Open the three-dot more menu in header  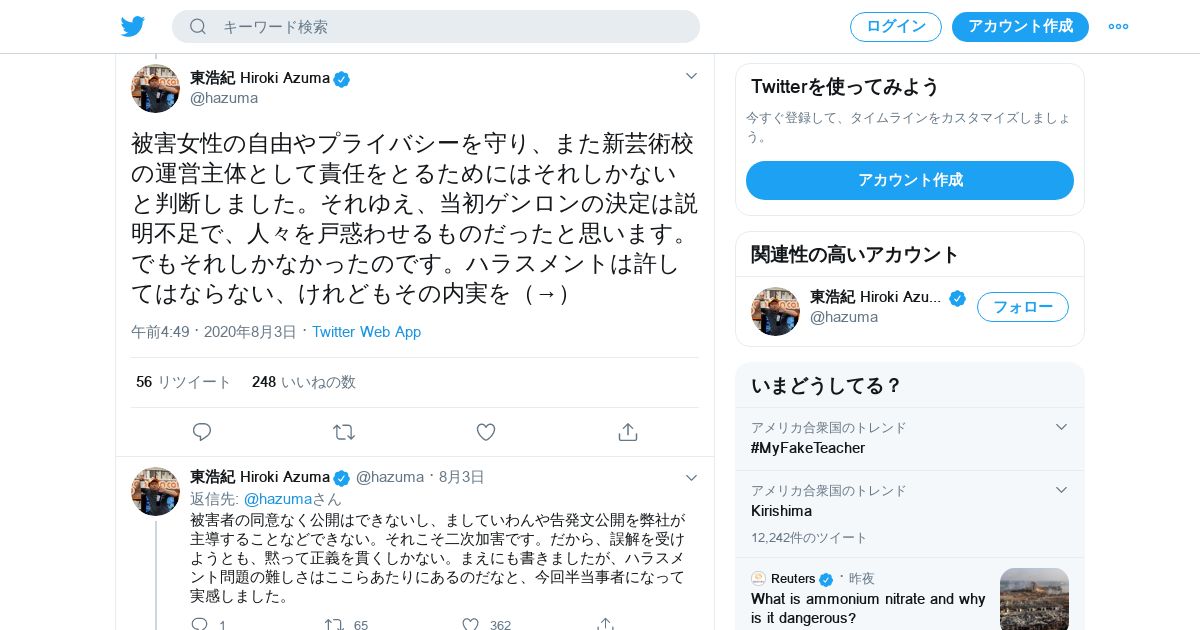pyautogui.click(x=1118, y=26)
